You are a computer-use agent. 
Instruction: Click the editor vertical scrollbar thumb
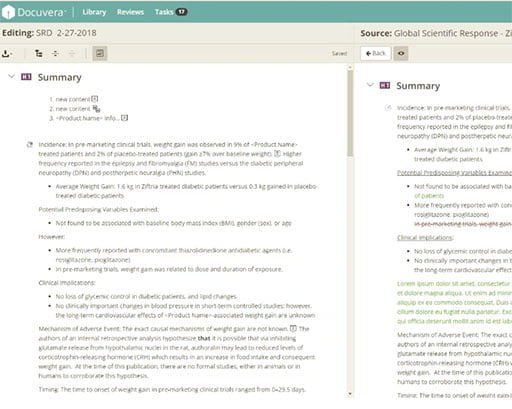(x=350, y=113)
